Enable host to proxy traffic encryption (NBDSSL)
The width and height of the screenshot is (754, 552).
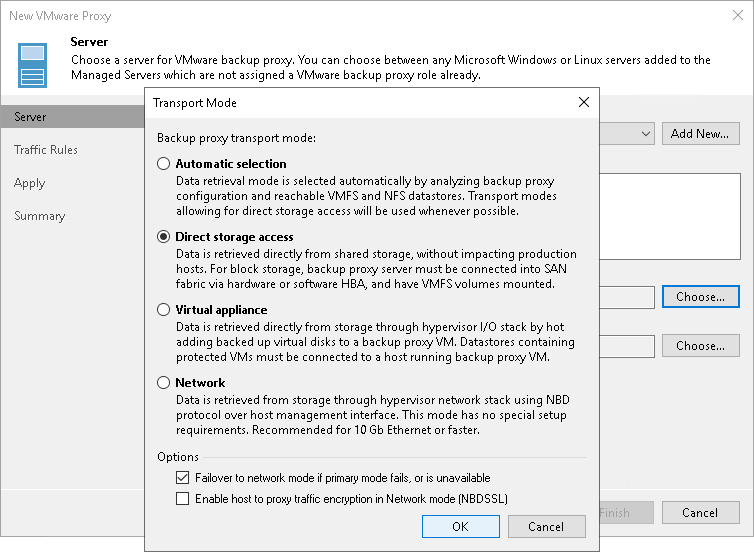click(x=182, y=499)
